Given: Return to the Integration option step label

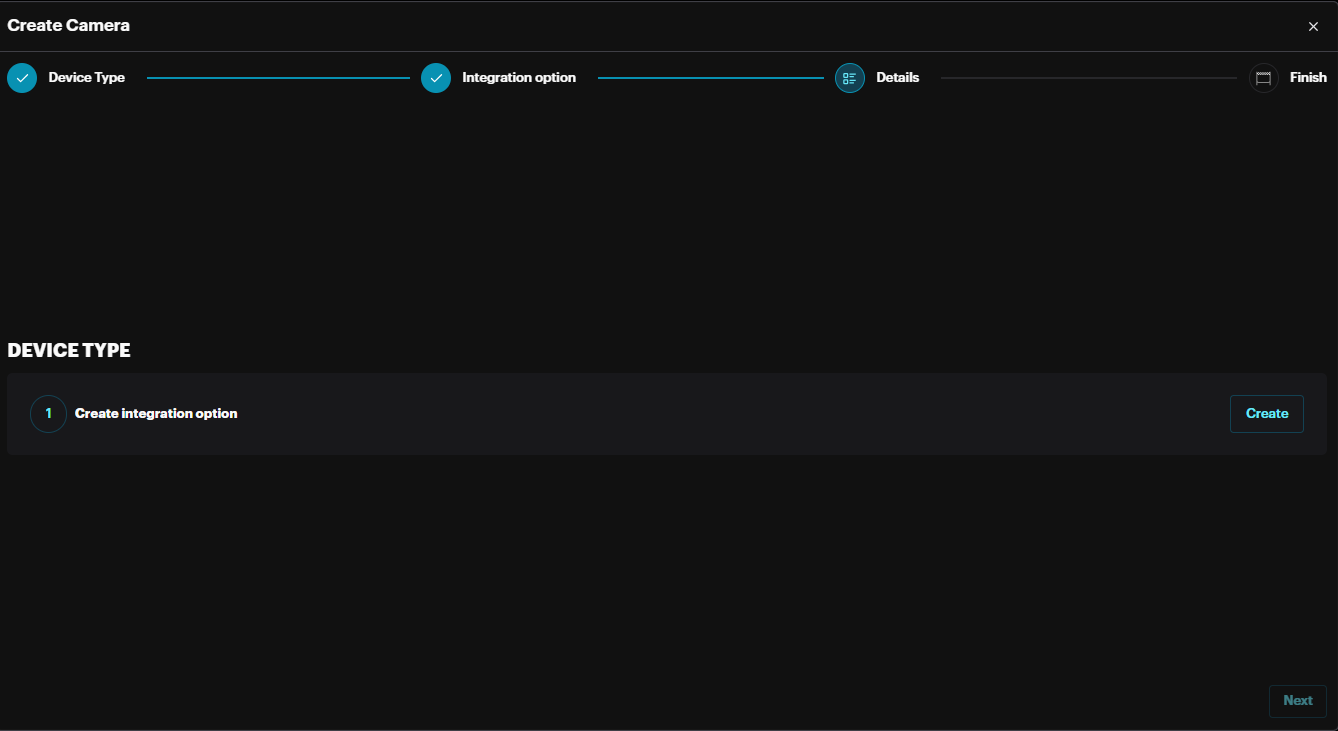Looking at the screenshot, I should point(519,78).
